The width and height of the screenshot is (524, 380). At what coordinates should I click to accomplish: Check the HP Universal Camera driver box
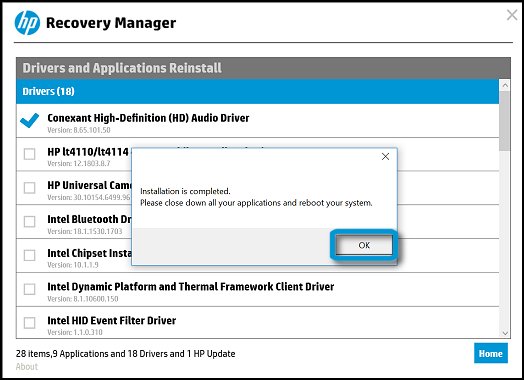pyautogui.click(x=29, y=188)
